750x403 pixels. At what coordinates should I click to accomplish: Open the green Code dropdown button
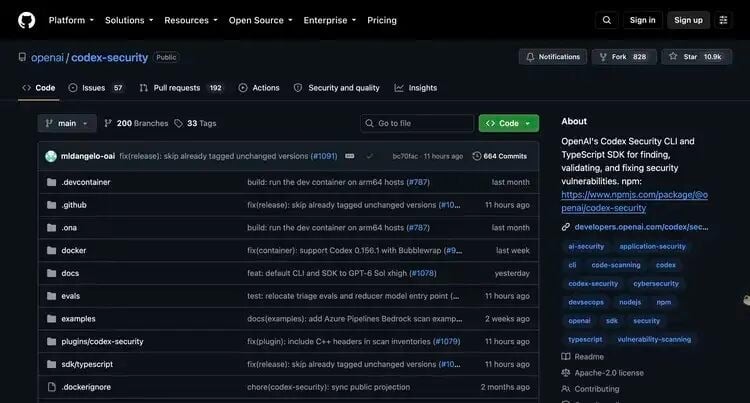tap(508, 123)
